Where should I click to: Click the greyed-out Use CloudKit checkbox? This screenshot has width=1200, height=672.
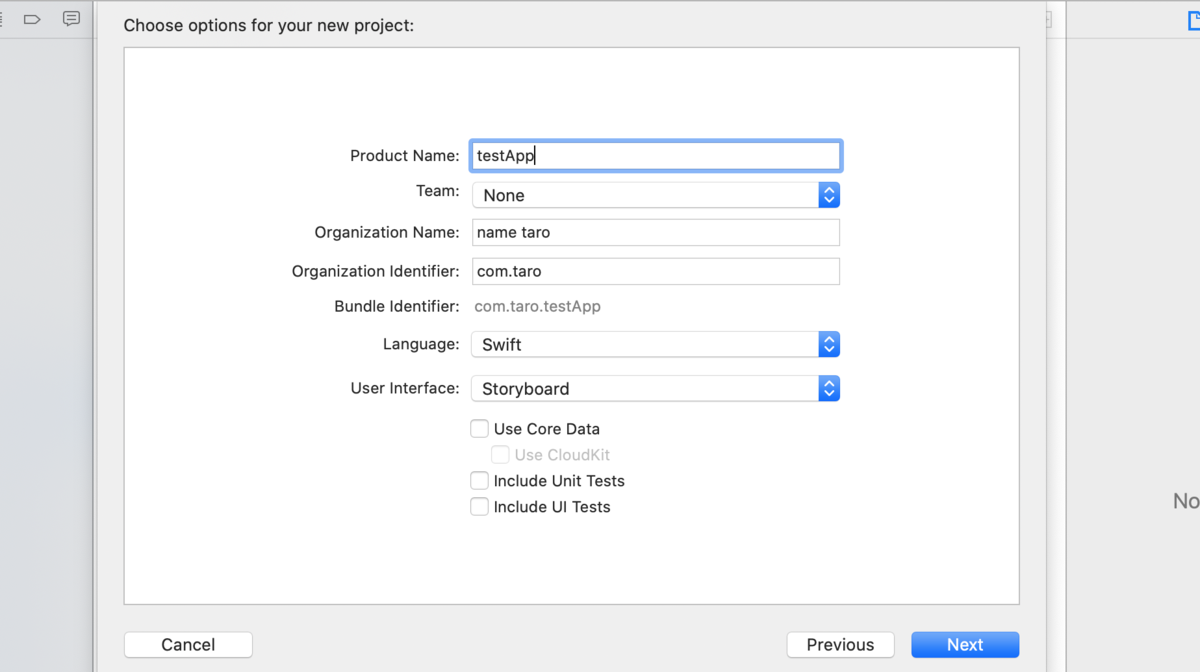point(500,455)
